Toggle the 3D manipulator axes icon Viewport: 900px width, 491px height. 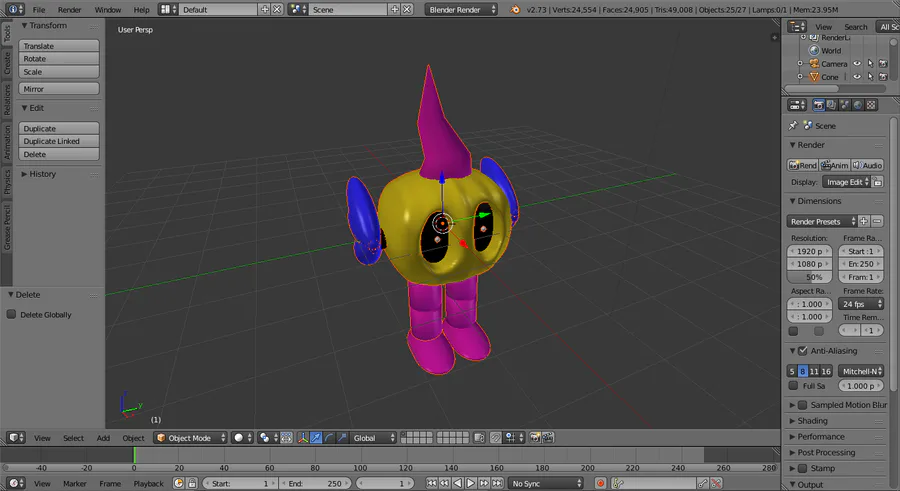coord(302,438)
